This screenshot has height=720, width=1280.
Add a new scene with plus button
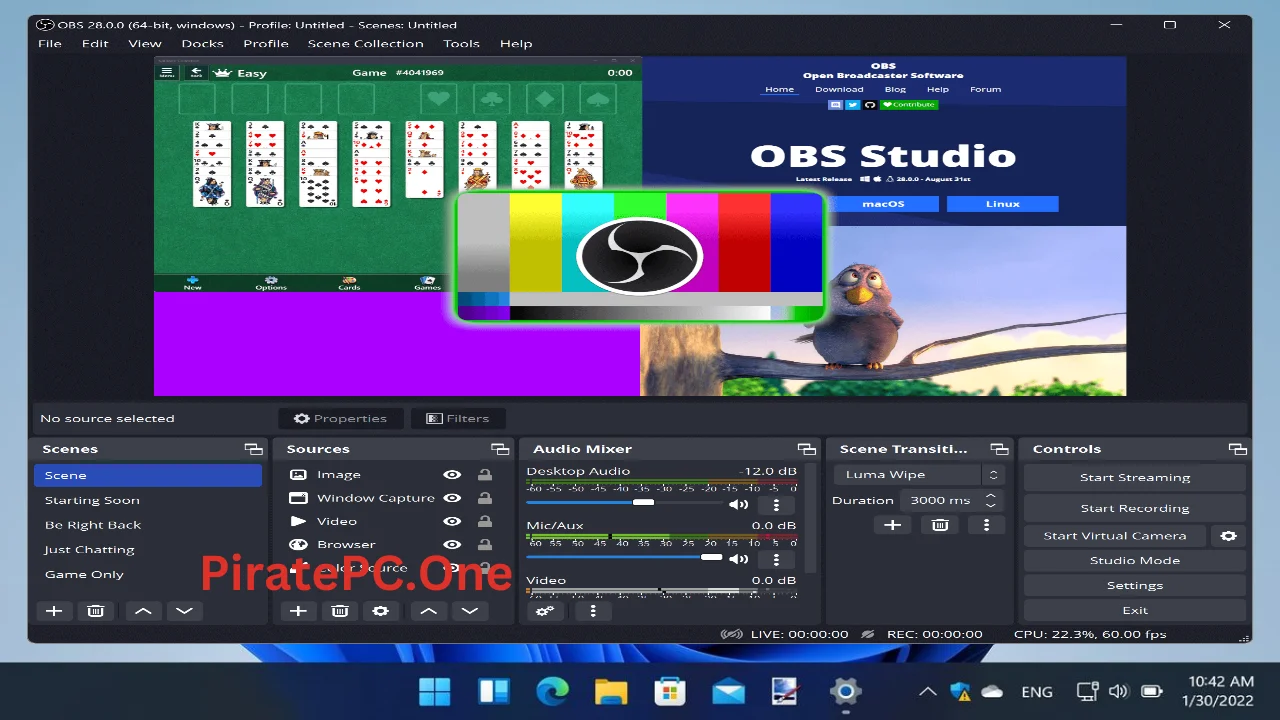coord(54,611)
